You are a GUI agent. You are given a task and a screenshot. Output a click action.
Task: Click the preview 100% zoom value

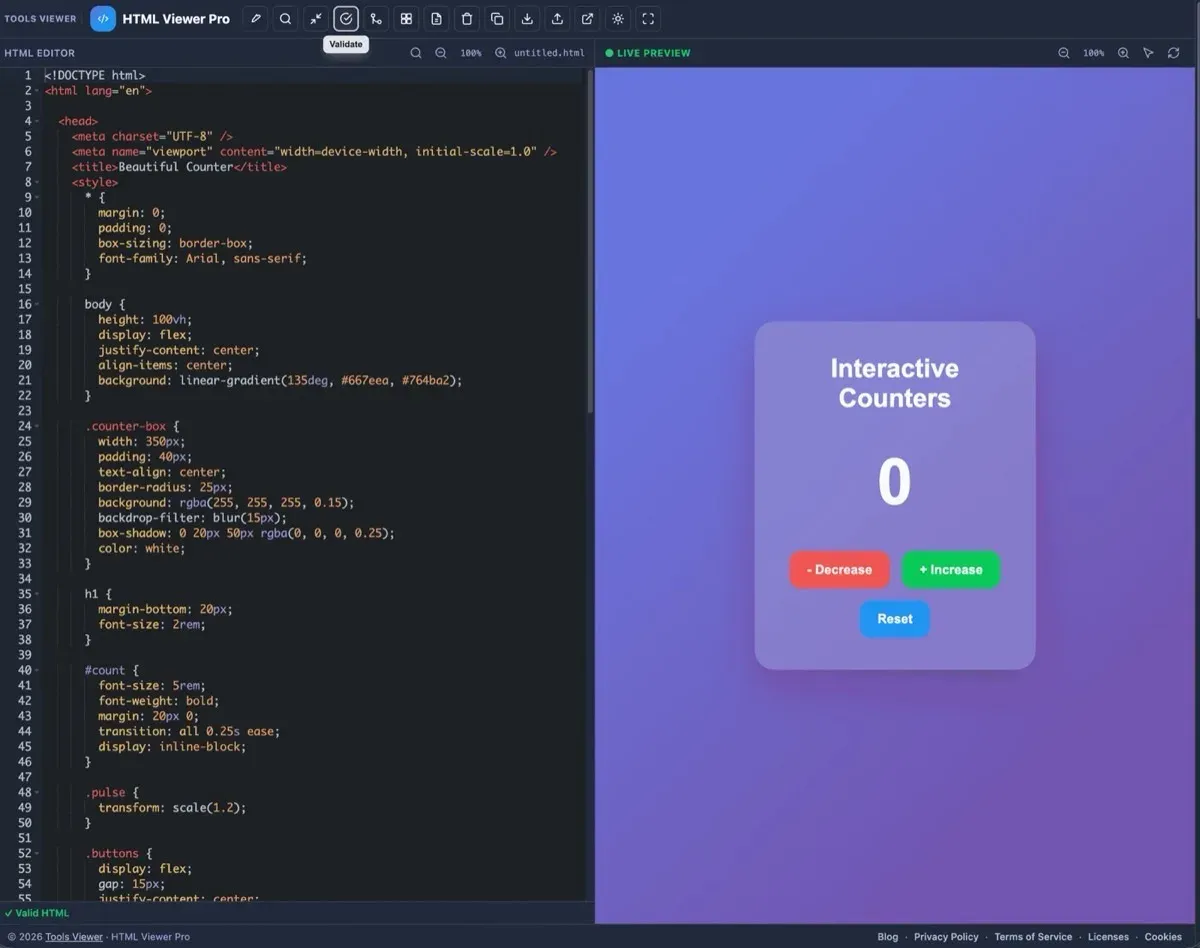click(x=1094, y=53)
